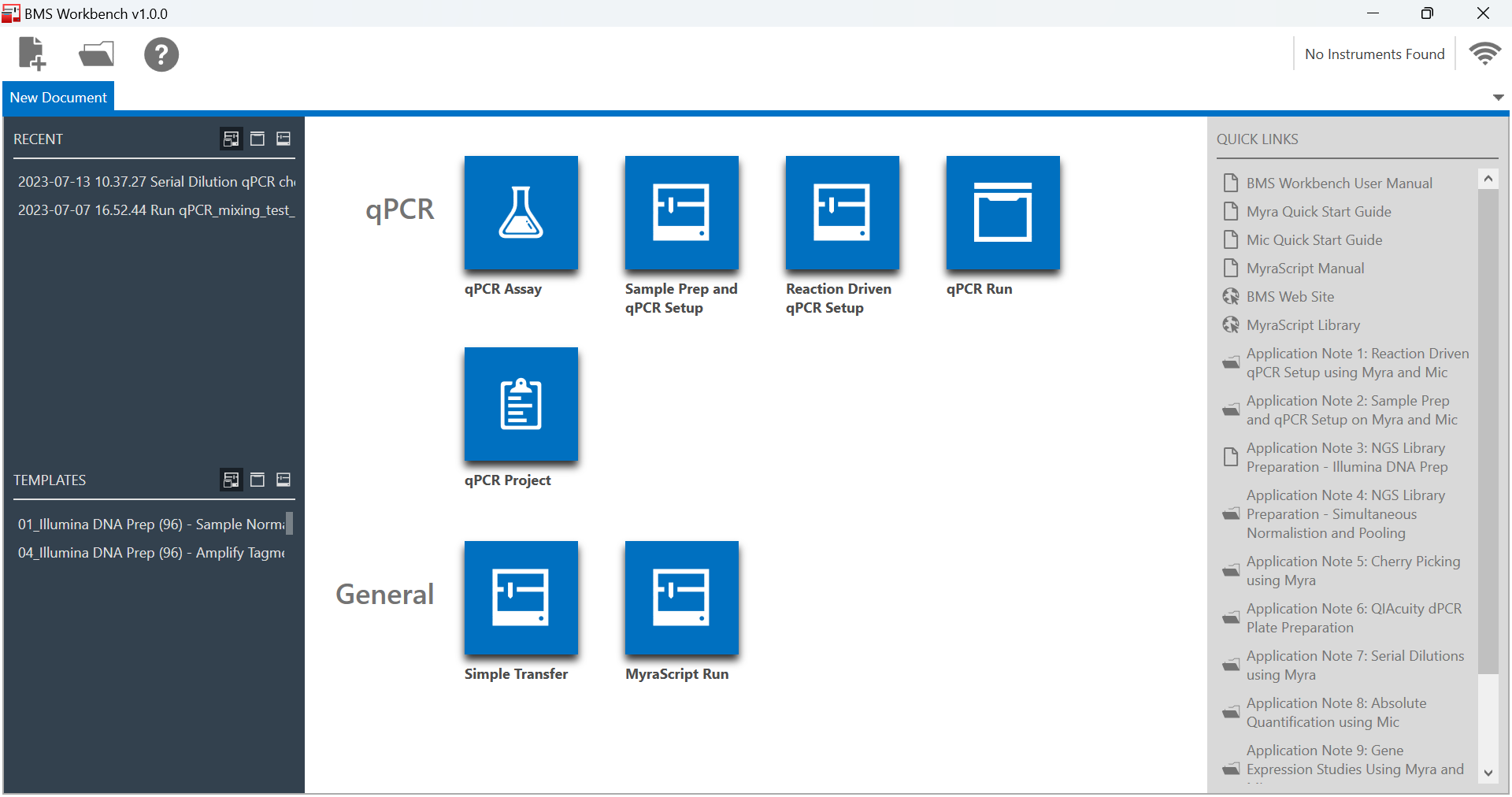Open BMS Web Site link
Viewport: 1512px width, 797px height.
pyautogui.click(x=1290, y=296)
